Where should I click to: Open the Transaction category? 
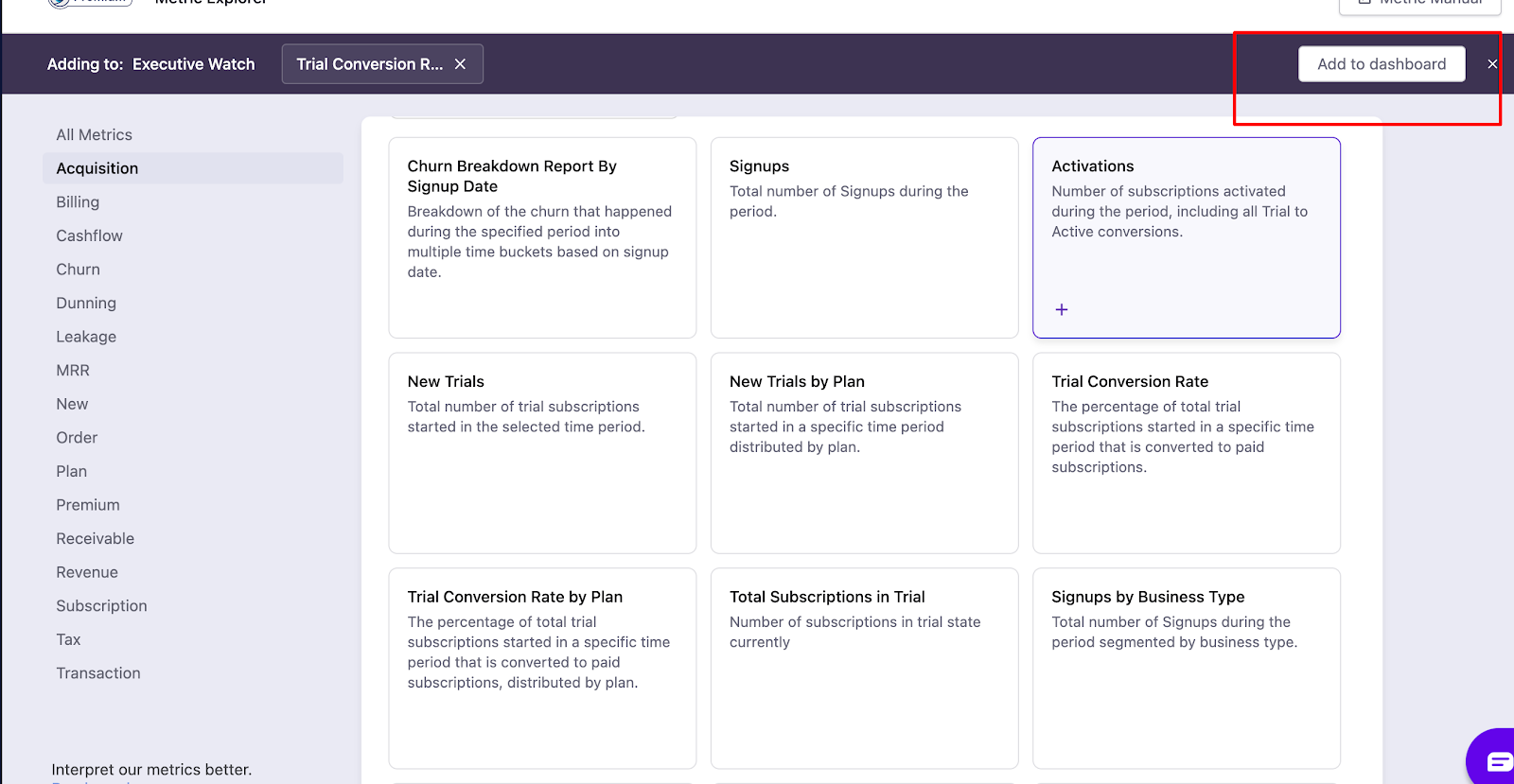point(98,673)
